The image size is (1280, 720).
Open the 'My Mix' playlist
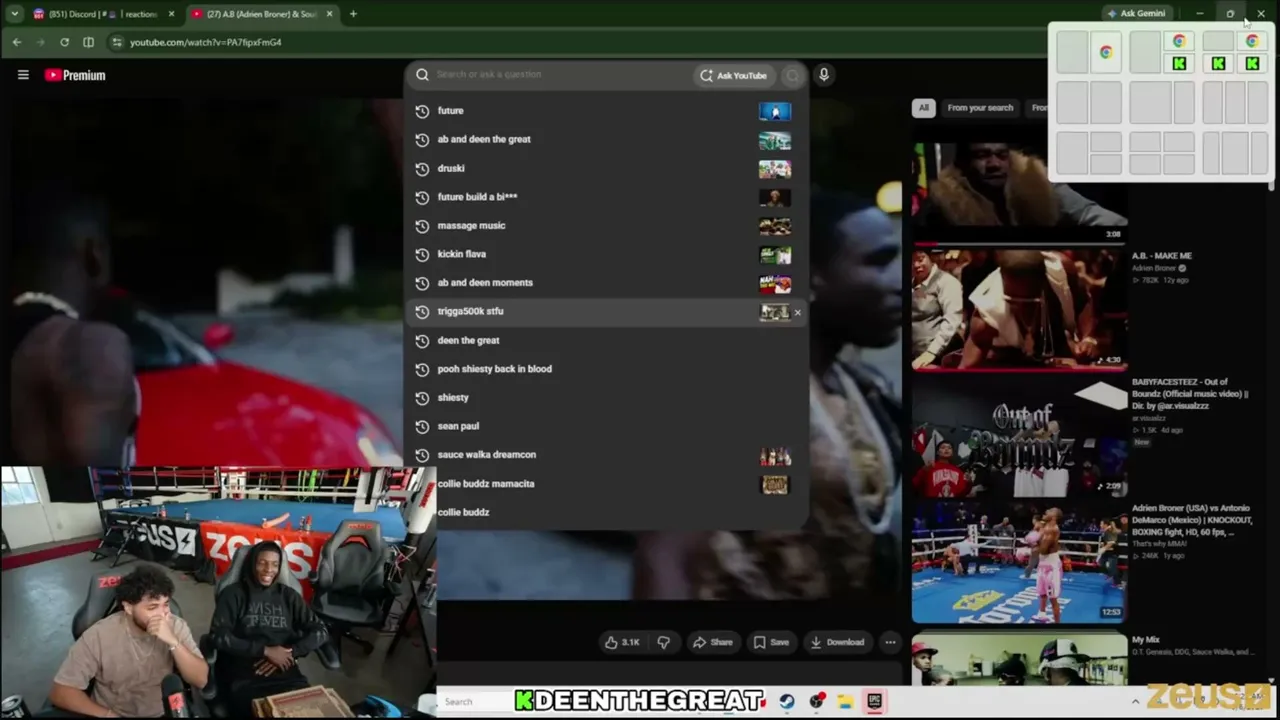(1146, 640)
